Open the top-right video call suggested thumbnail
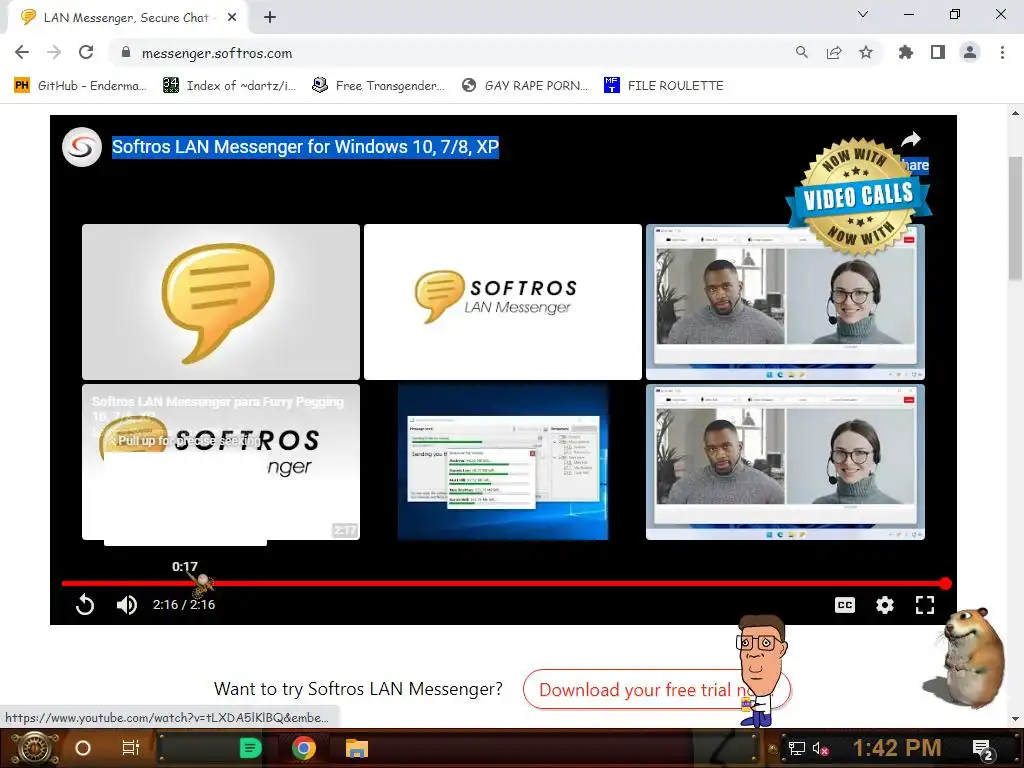1024x768 pixels. click(785, 302)
